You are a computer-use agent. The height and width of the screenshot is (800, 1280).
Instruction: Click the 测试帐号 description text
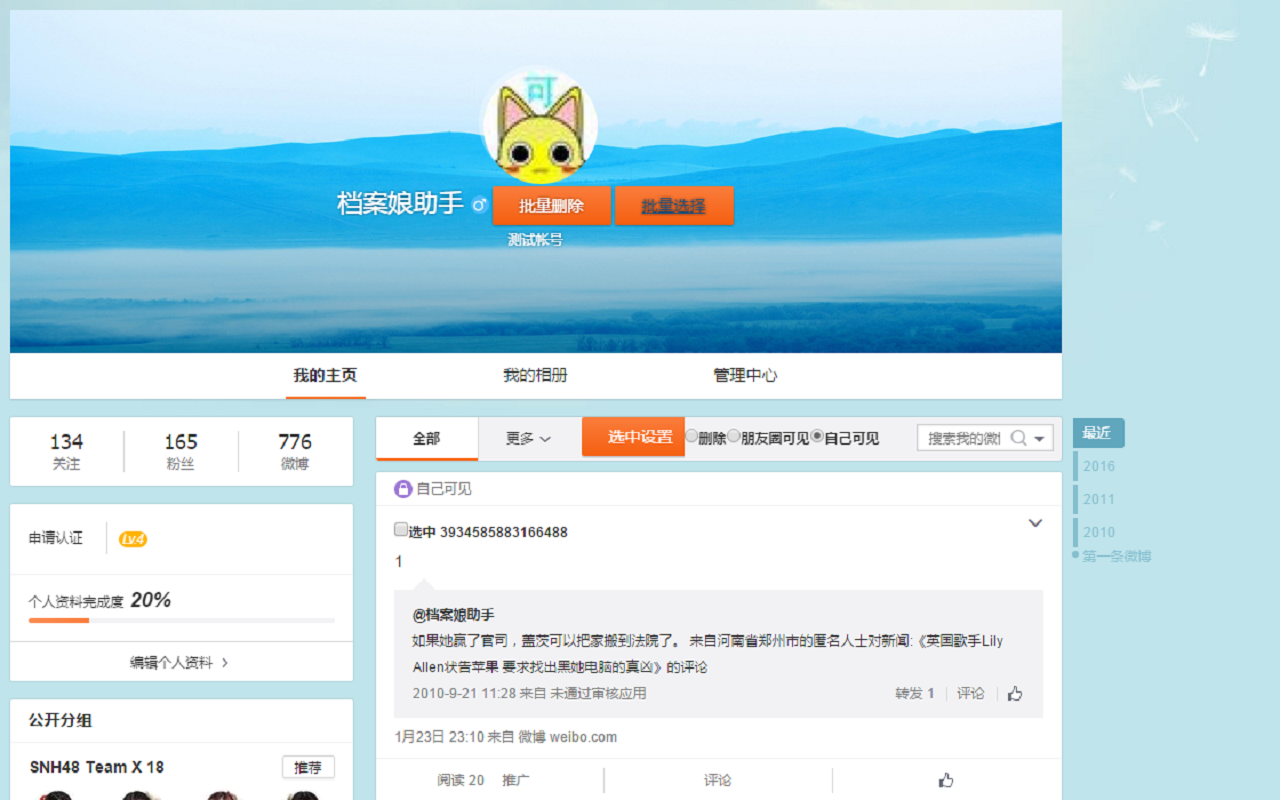(535, 240)
